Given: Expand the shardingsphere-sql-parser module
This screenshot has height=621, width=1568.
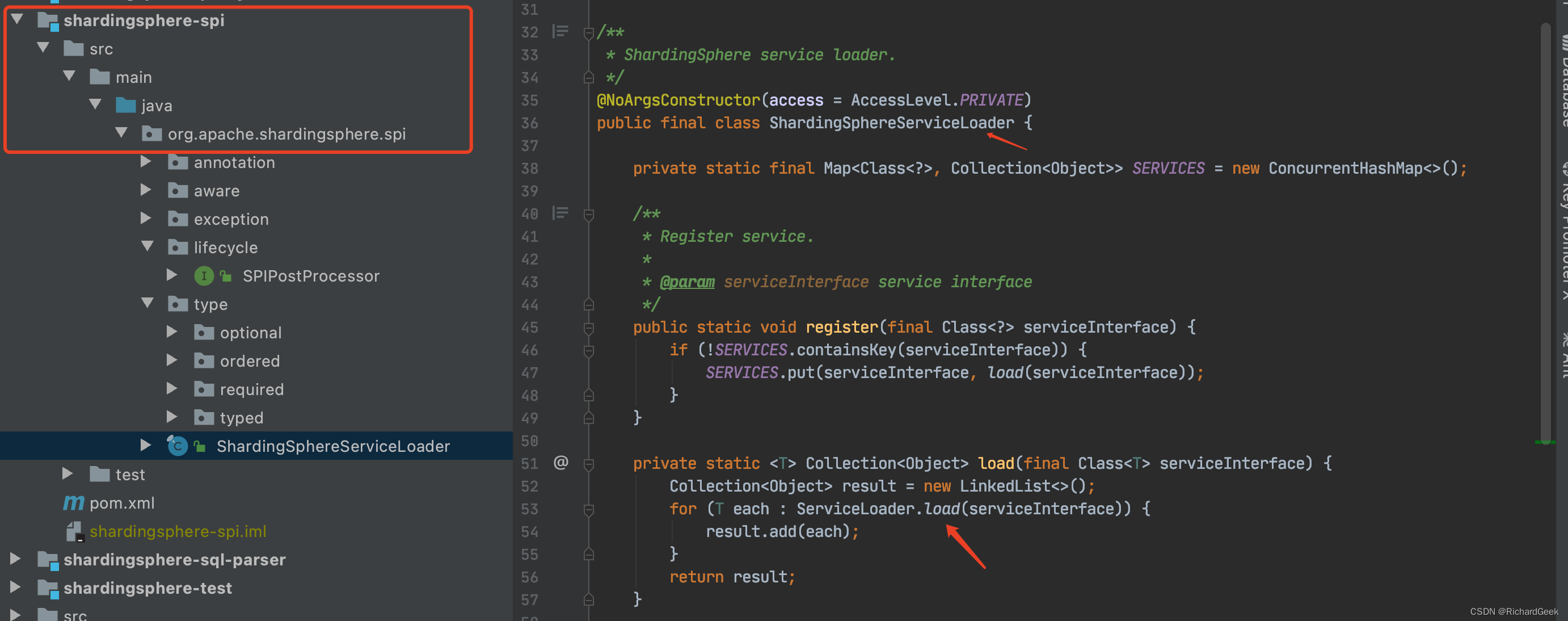Looking at the screenshot, I should (x=16, y=559).
